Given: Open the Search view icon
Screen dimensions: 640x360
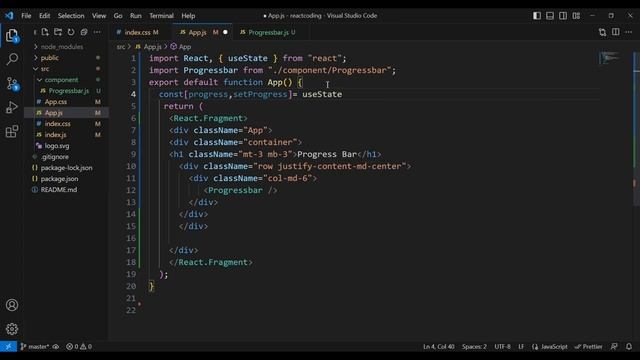Looking at the screenshot, I should (12, 59).
